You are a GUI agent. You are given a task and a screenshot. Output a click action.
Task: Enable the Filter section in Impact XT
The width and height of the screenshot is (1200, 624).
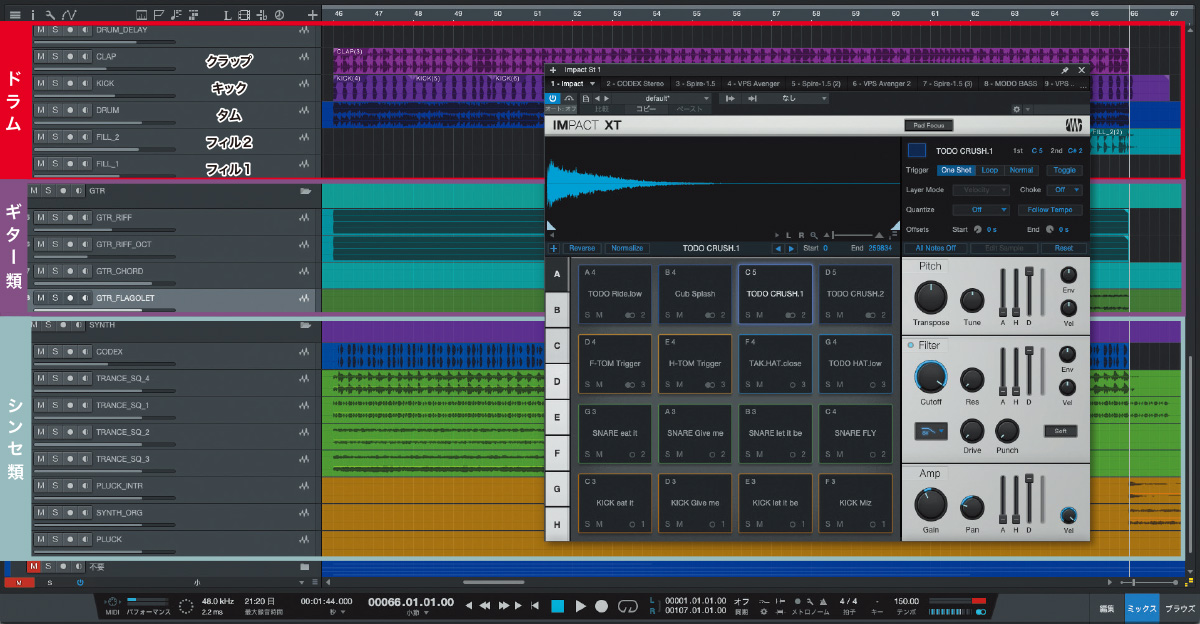(x=910, y=345)
